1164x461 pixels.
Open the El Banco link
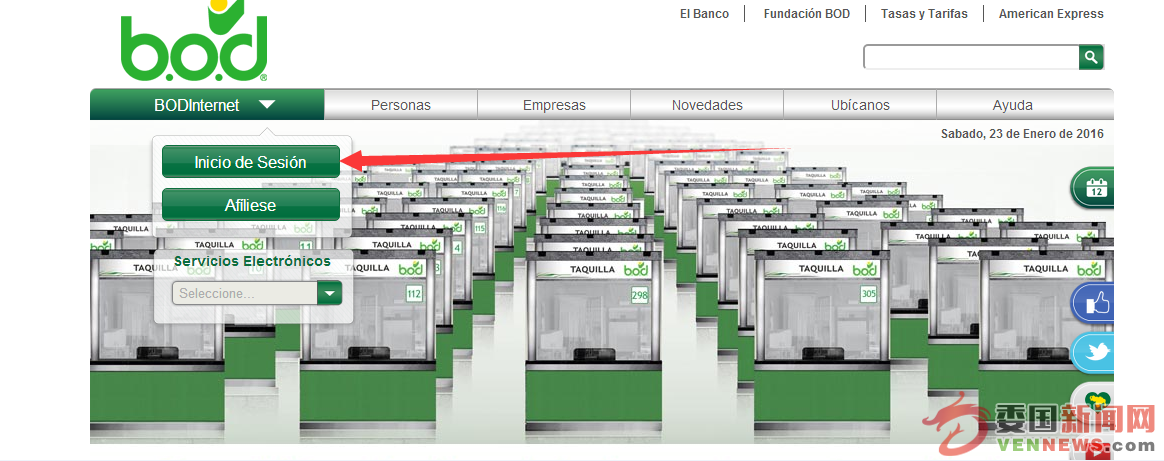[x=704, y=13]
